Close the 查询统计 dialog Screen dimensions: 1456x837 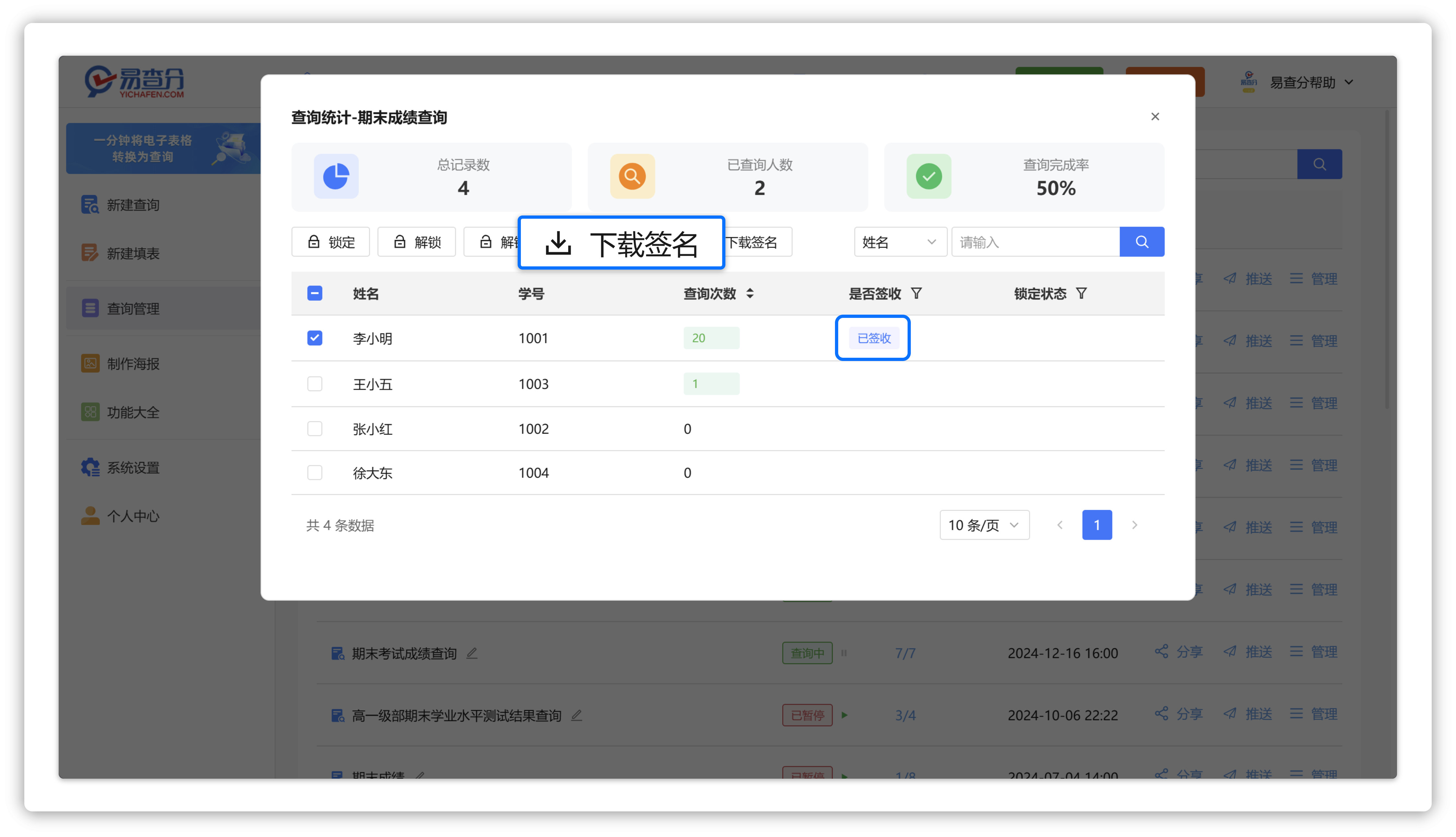(1155, 117)
